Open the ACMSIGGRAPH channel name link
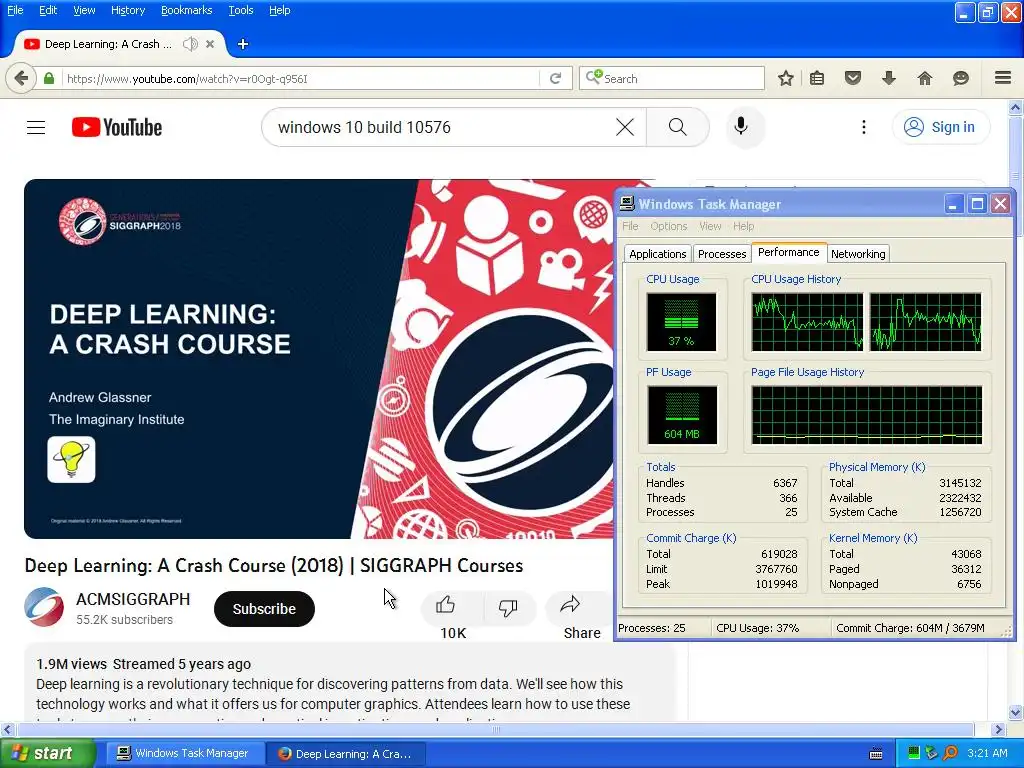The image size is (1024, 768). (x=133, y=599)
